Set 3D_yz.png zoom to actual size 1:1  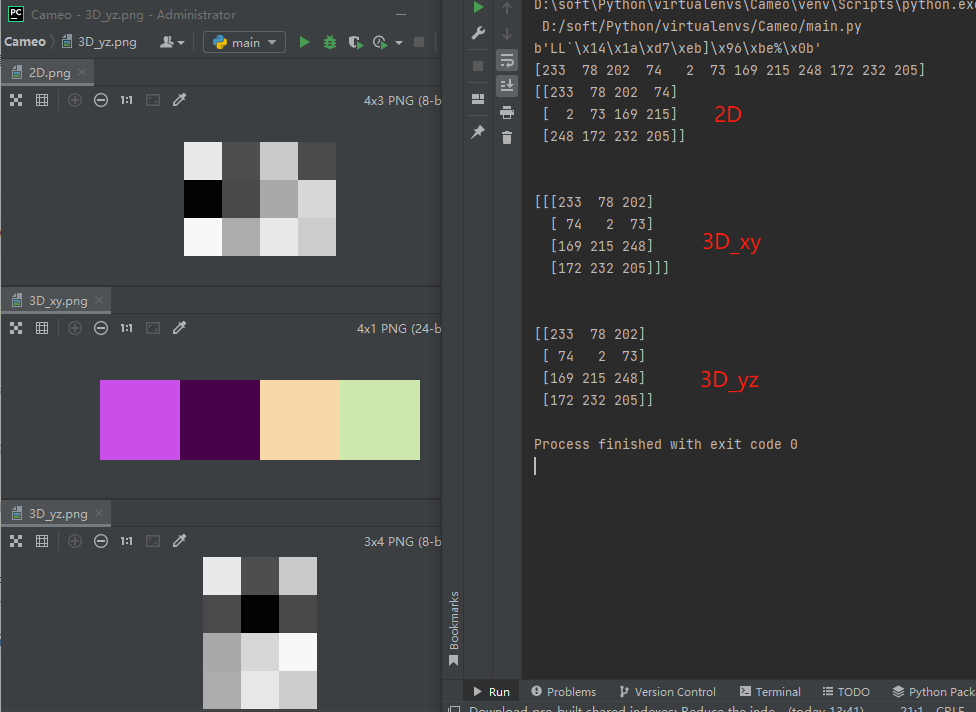pyautogui.click(x=127, y=541)
